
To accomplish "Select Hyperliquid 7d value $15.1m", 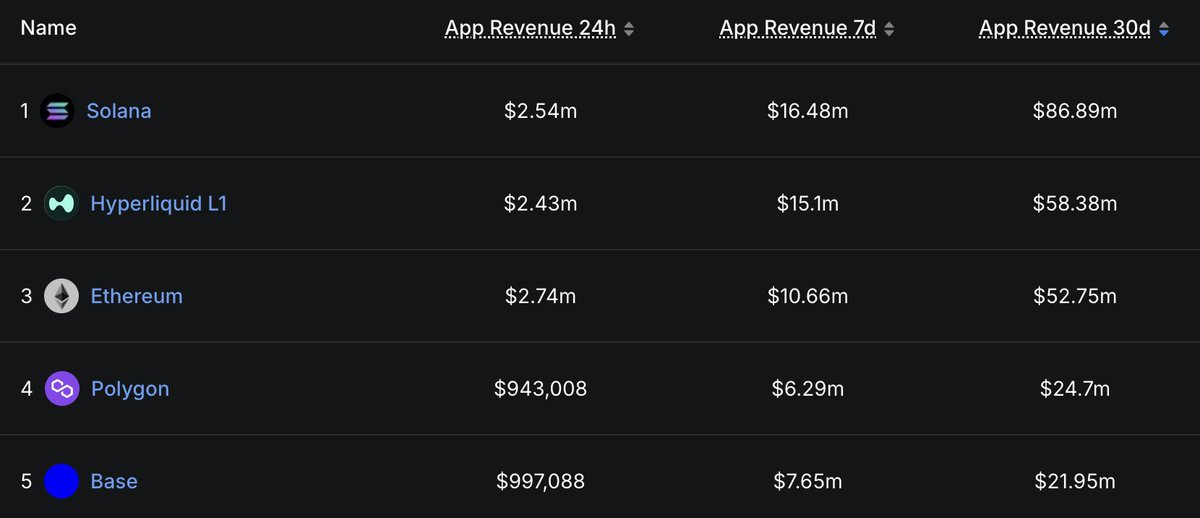I will coord(807,204).
